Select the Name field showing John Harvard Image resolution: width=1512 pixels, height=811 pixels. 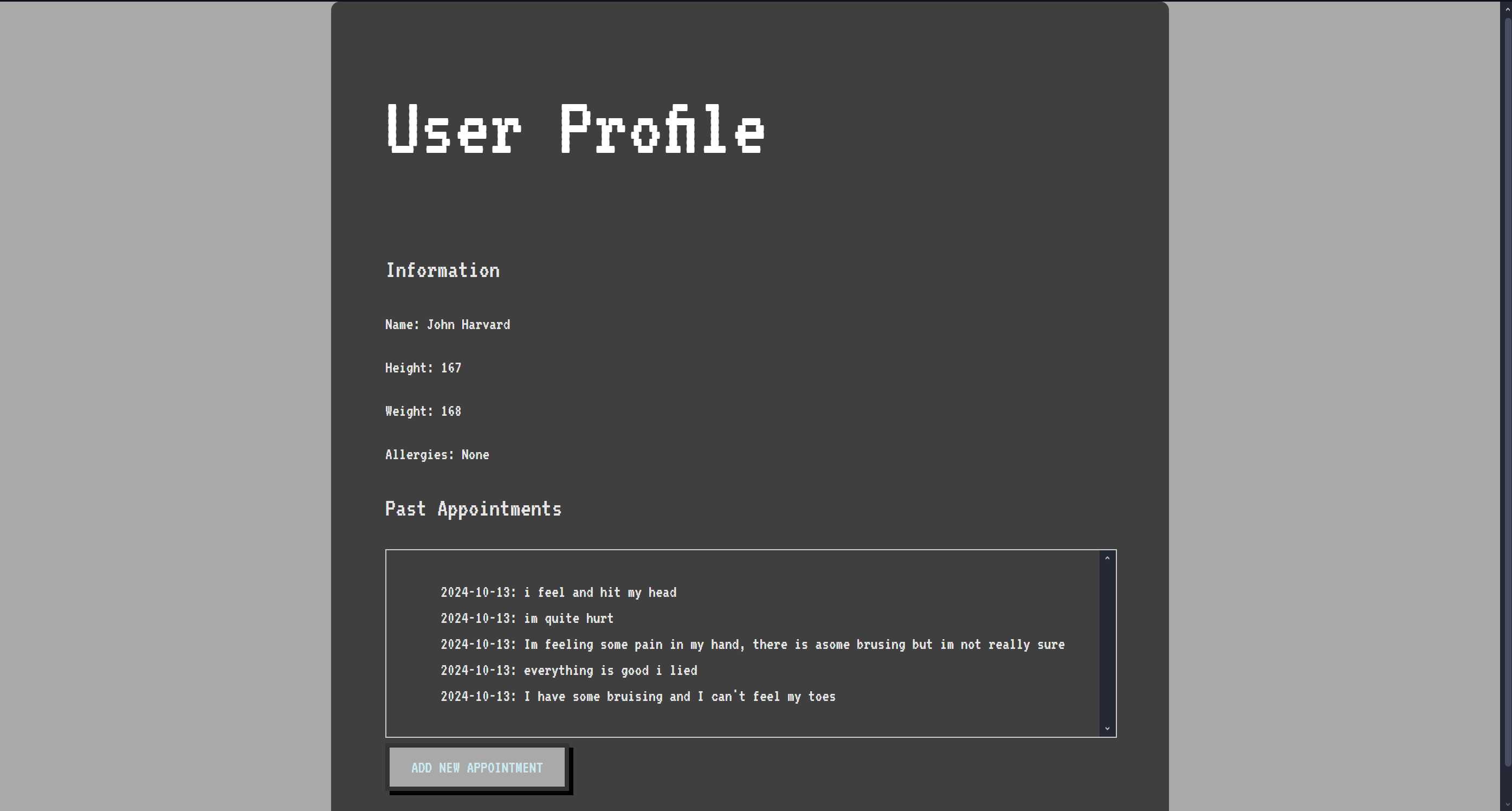[x=448, y=324]
